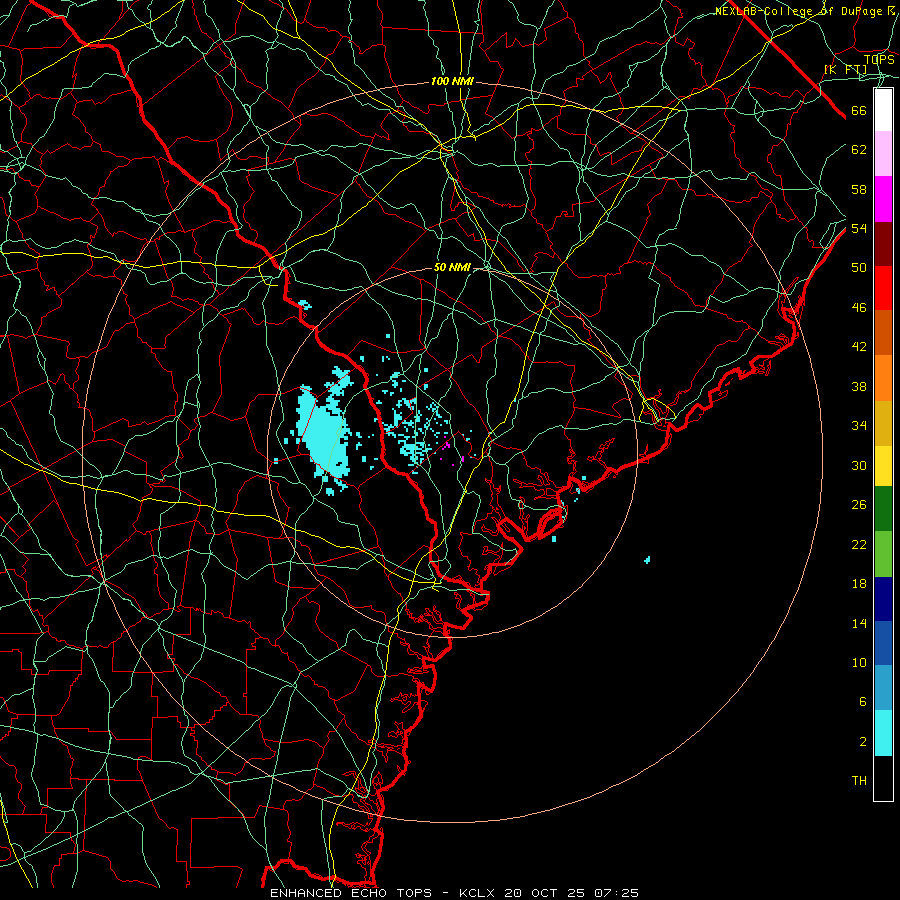
Task: Click the largest cyan echo blob
Action: pyautogui.click(x=323, y=432)
